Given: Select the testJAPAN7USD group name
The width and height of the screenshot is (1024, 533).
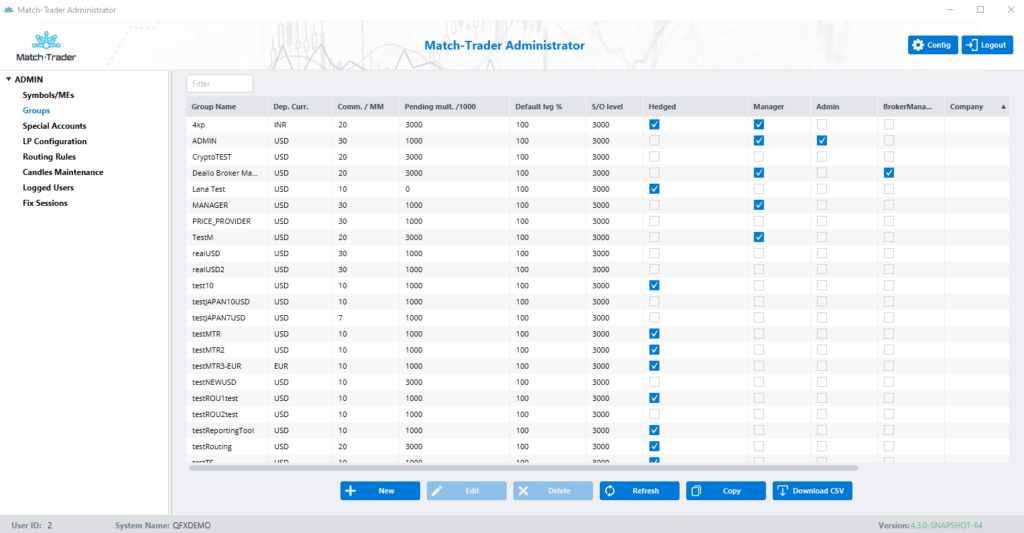Looking at the screenshot, I should [x=219, y=317].
